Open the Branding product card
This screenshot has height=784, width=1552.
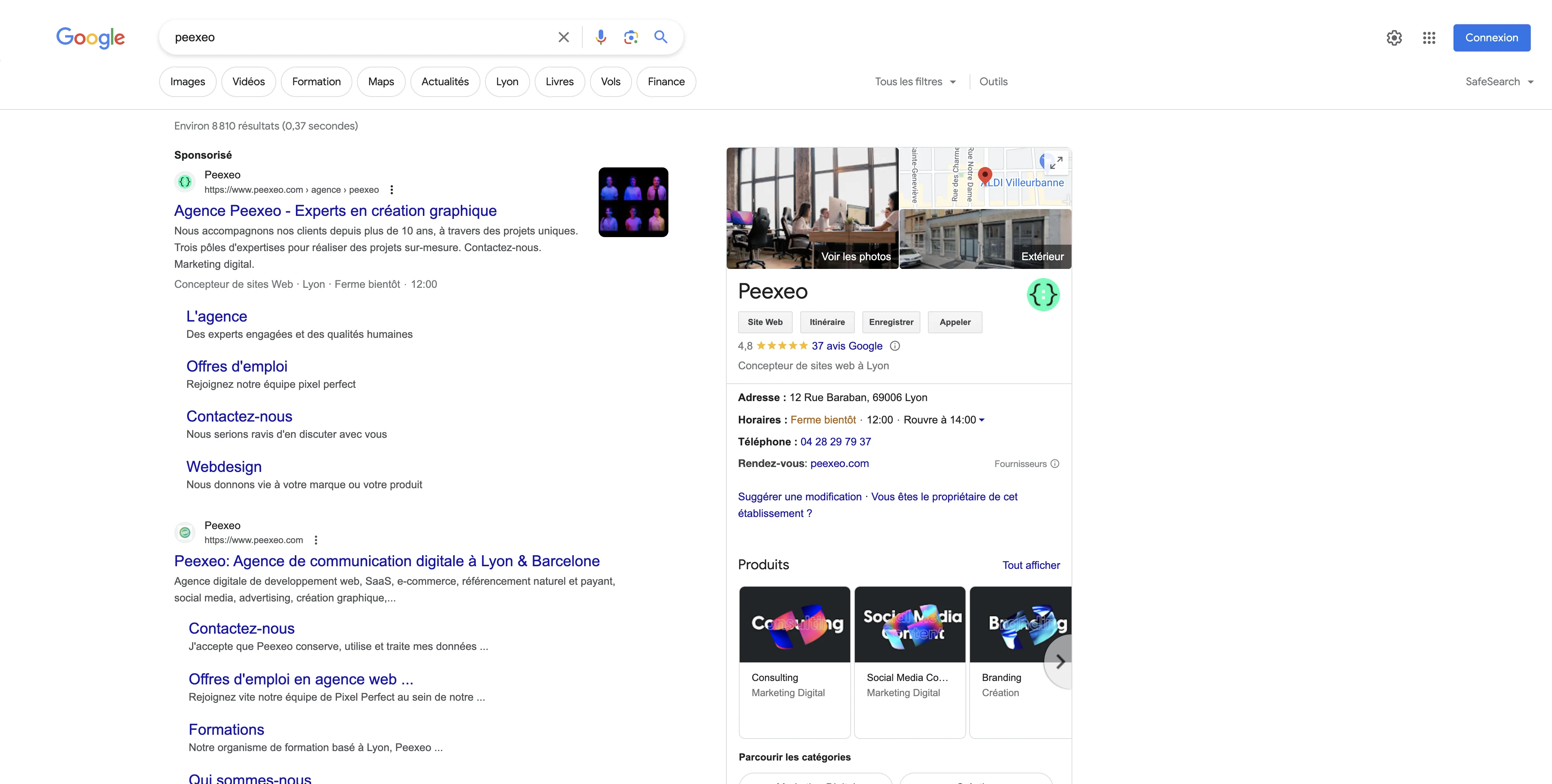click(x=1021, y=662)
